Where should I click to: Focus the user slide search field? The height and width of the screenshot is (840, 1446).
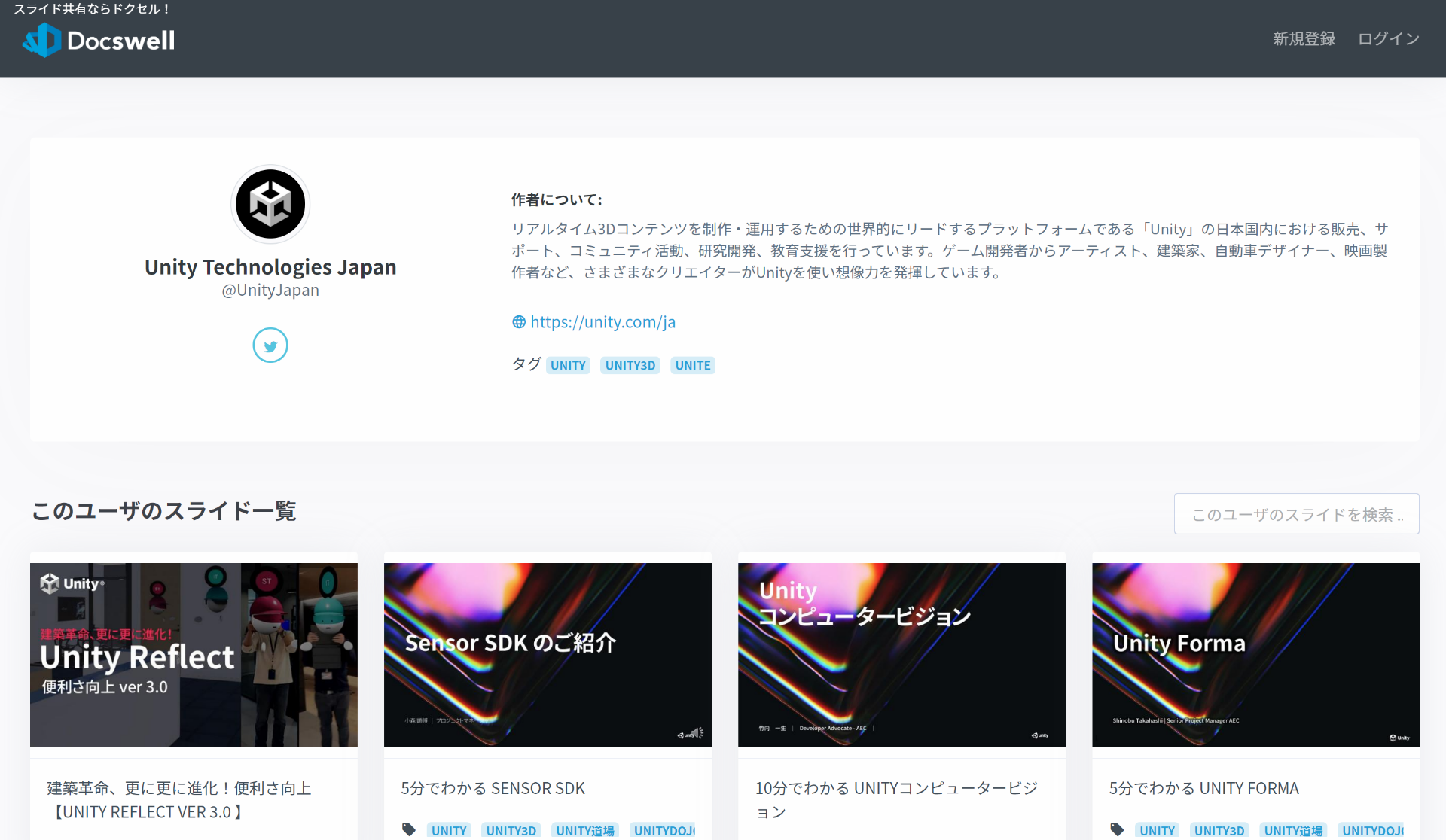tap(1296, 514)
